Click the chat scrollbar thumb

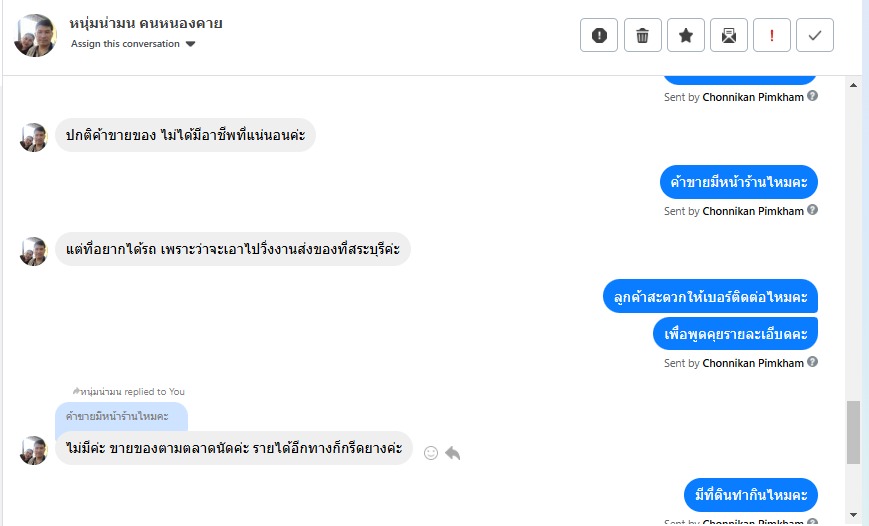[x=853, y=432]
